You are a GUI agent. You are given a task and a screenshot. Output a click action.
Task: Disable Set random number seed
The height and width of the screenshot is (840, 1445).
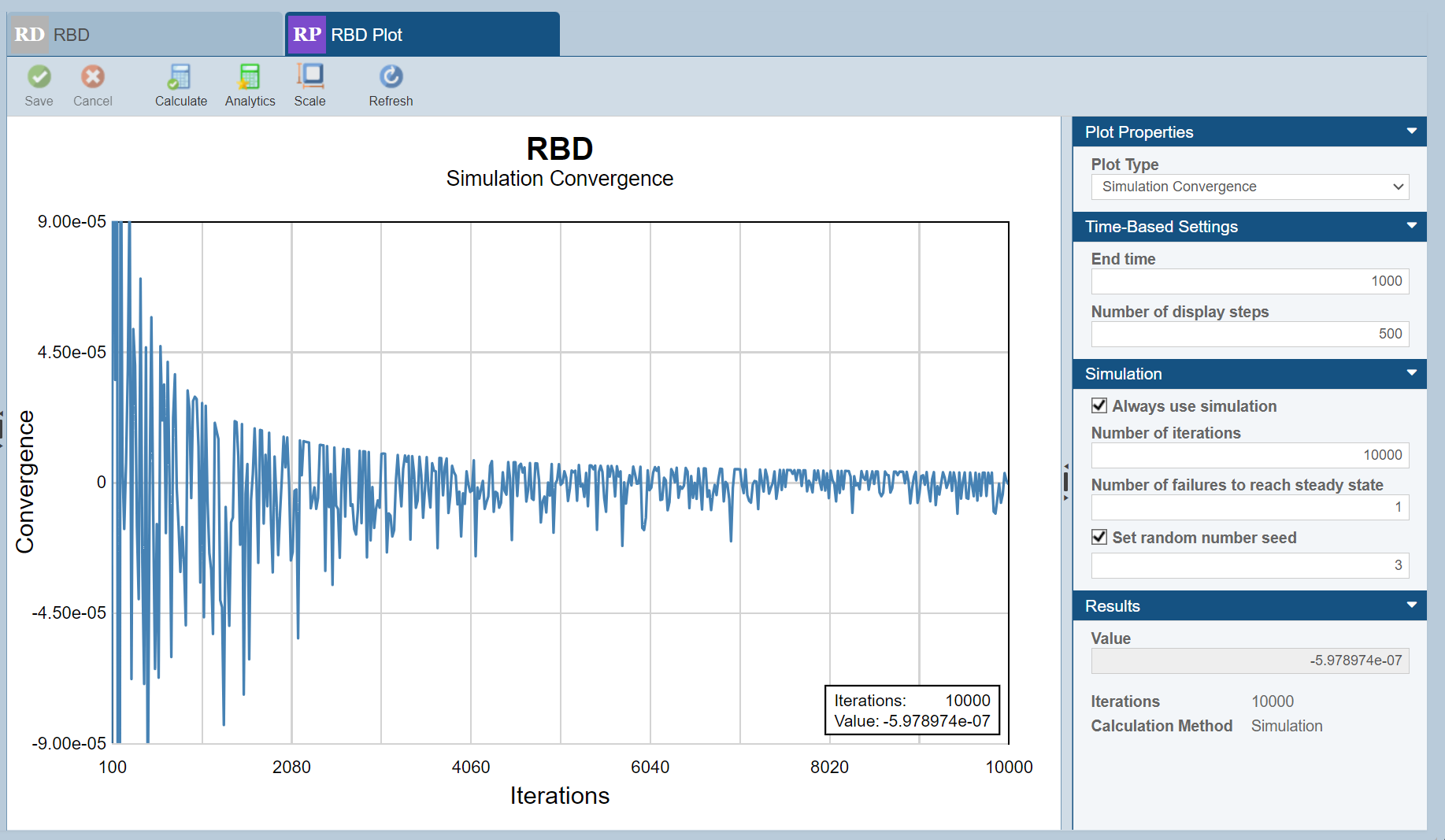coord(1099,537)
